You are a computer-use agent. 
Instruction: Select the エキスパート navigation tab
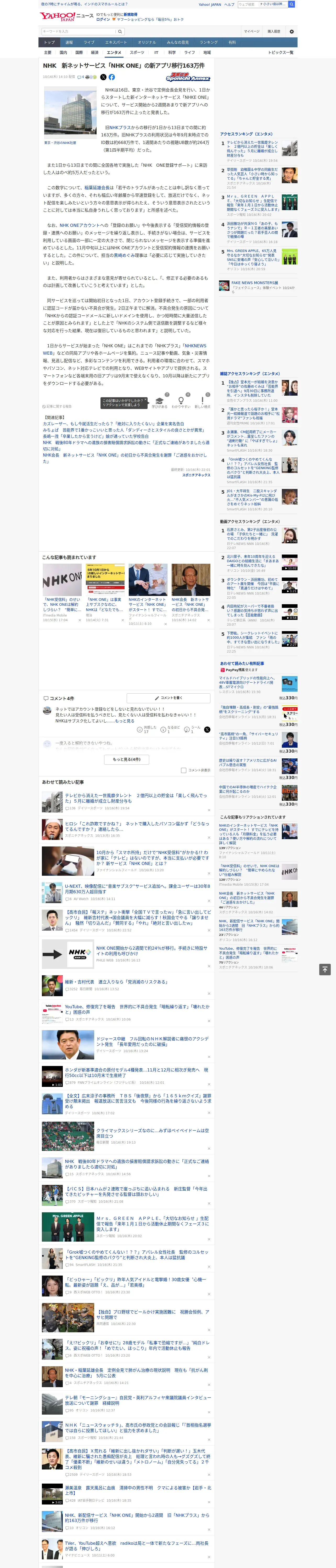pos(116,43)
